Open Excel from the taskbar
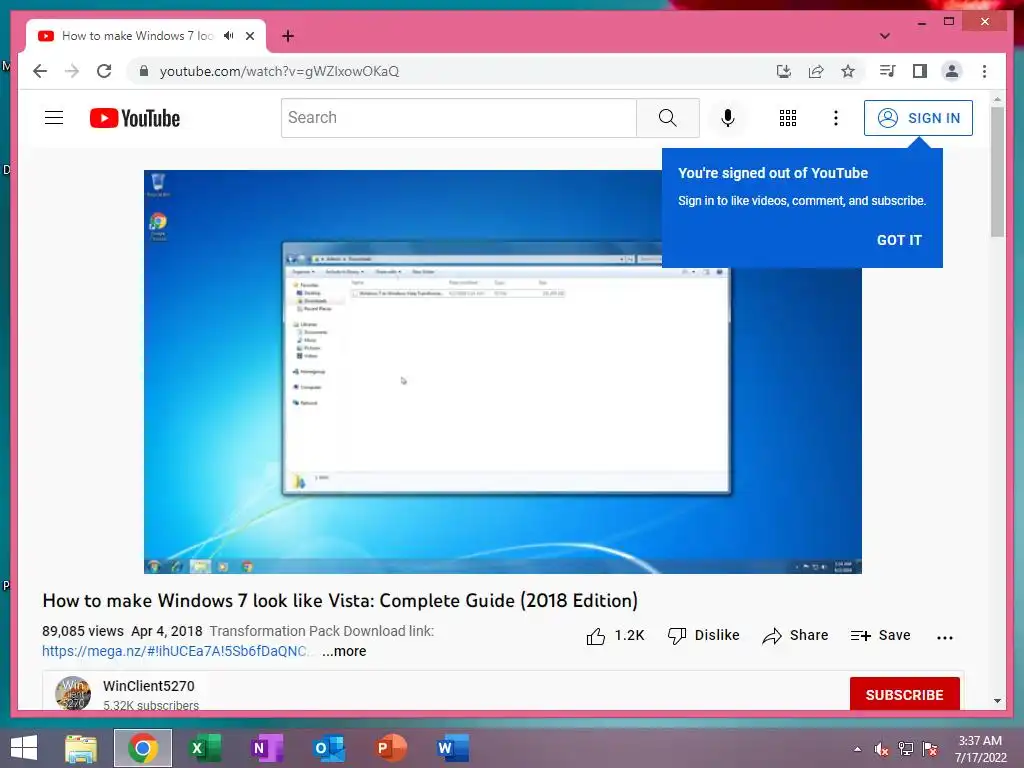Image resolution: width=1024 pixels, height=768 pixels. tap(205, 748)
